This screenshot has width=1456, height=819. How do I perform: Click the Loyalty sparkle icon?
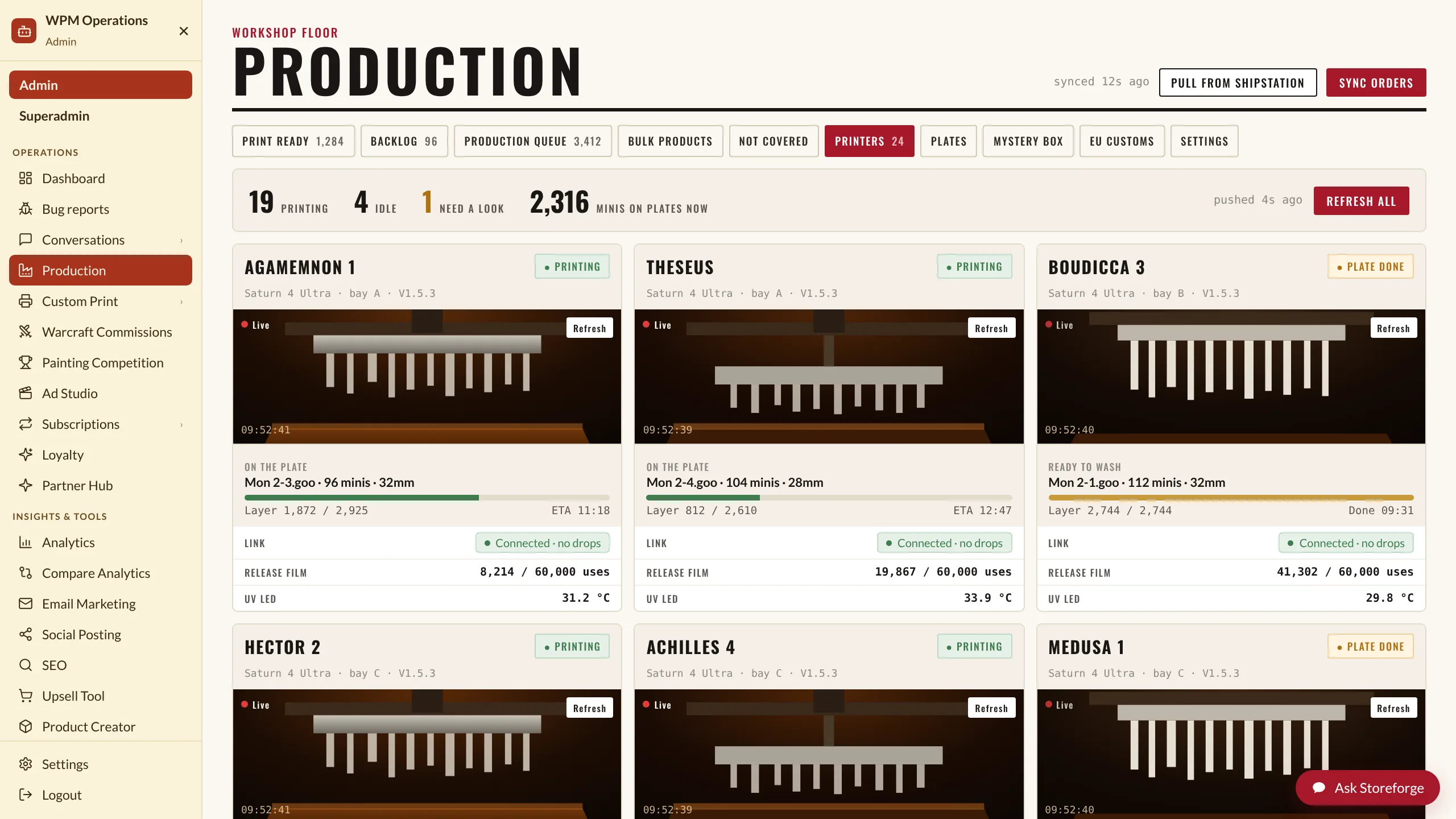26,455
